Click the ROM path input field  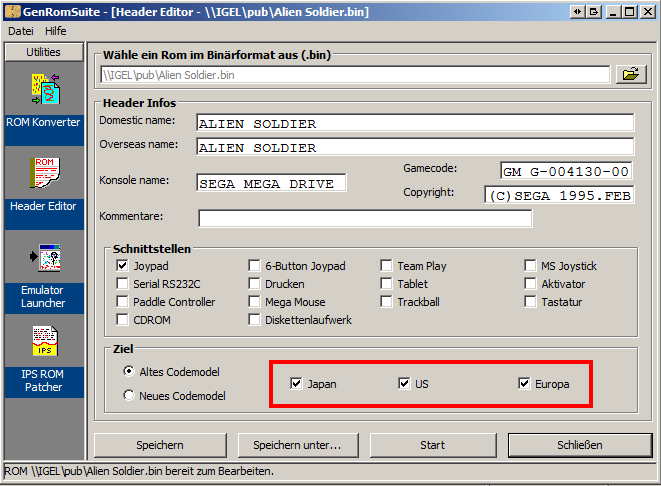pos(355,75)
